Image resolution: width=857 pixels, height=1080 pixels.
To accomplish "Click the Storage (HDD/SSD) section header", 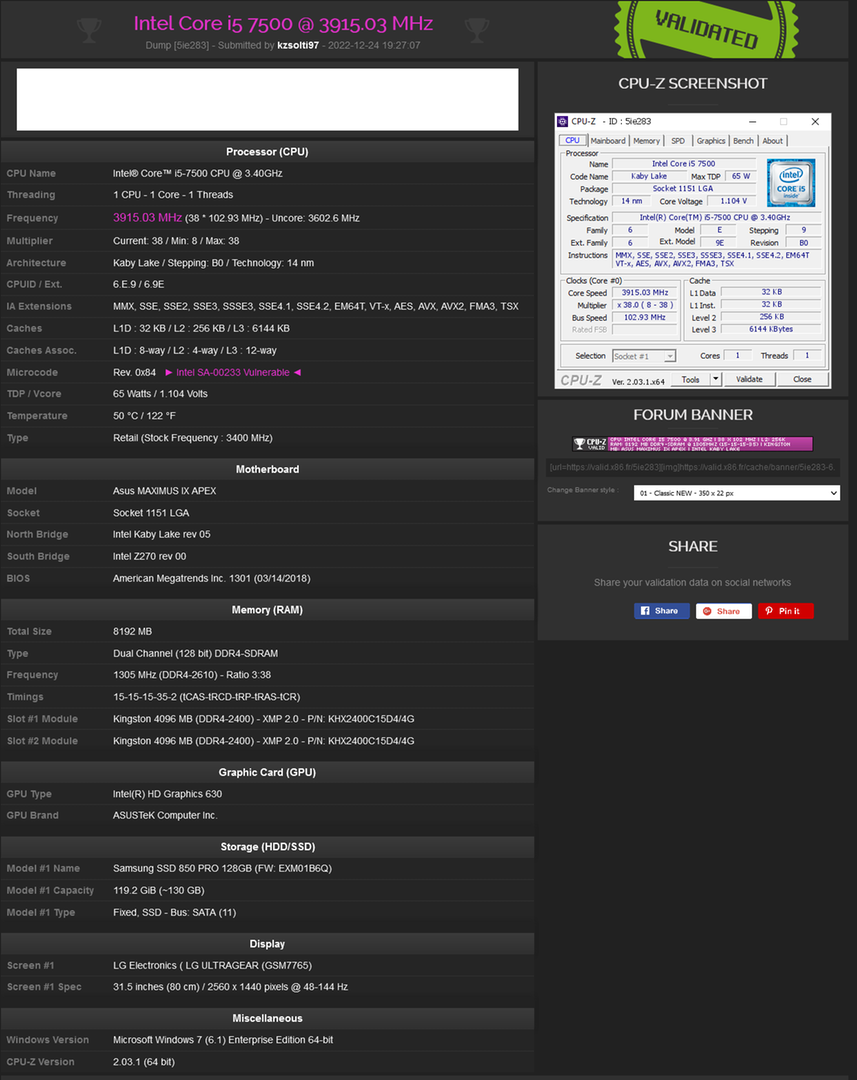I will (267, 847).
